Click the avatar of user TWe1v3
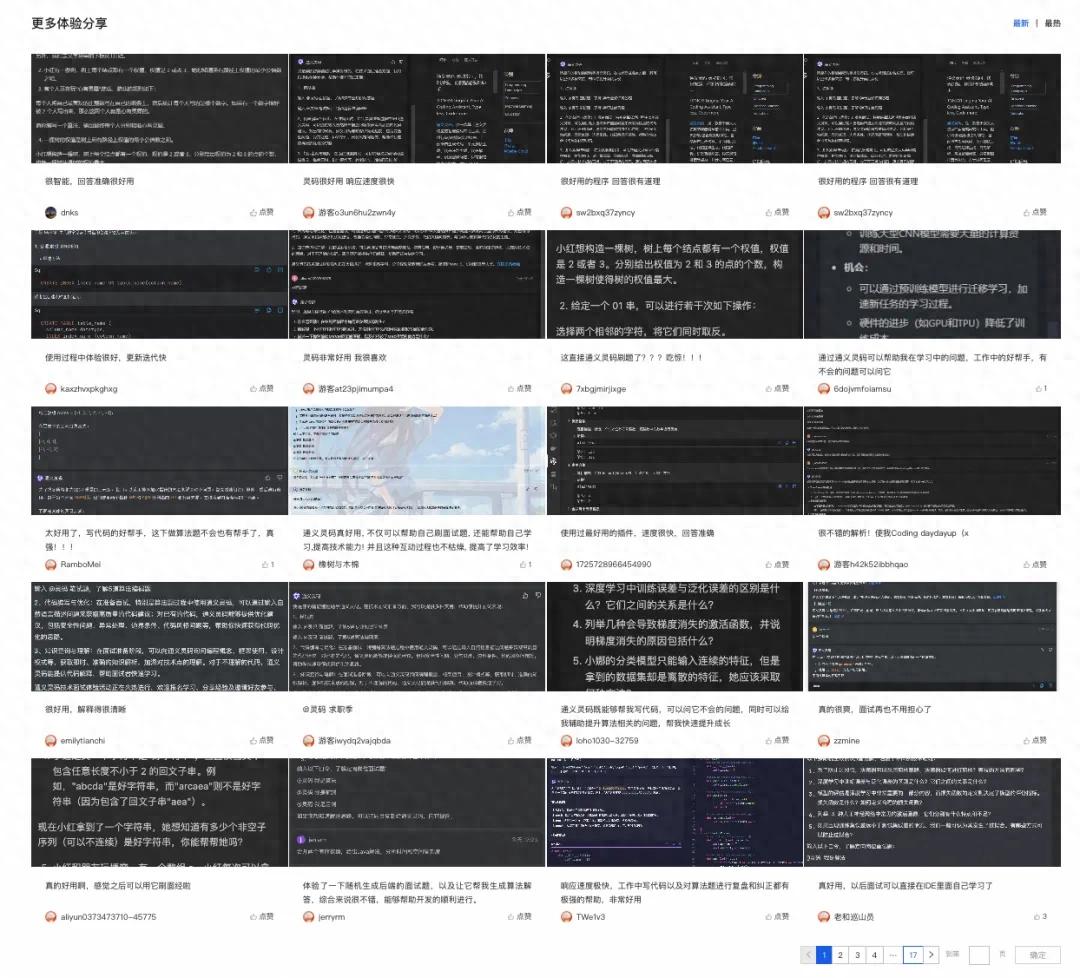Screen dimensions: 1080x978 [x=567, y=917]
